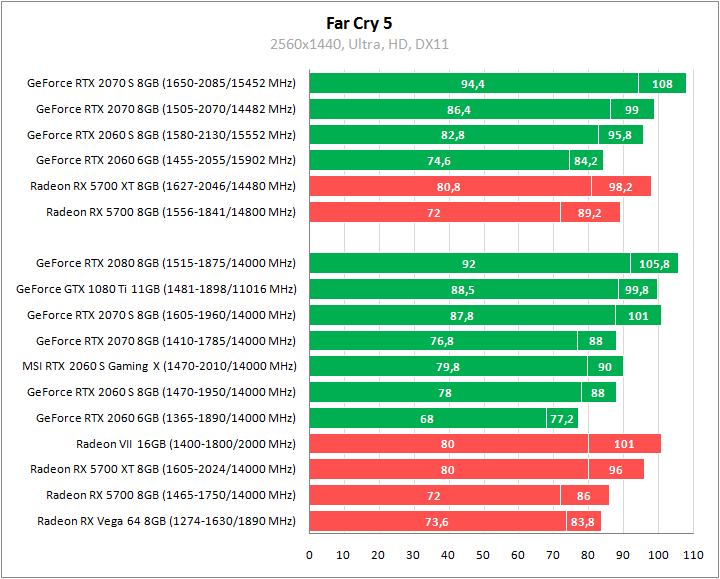Click the 83,8 value on the Vega 64 bar
This screenshot has width=720, height=579.
click(x=584, y=521)
